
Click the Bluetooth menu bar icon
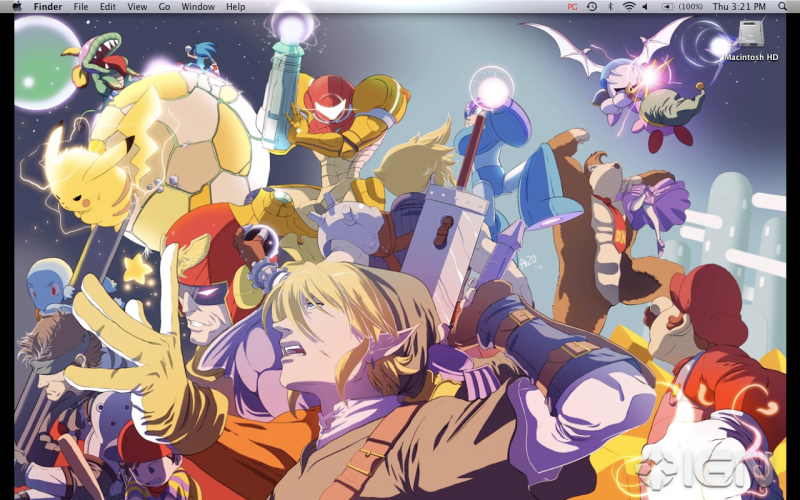point(610,7)
